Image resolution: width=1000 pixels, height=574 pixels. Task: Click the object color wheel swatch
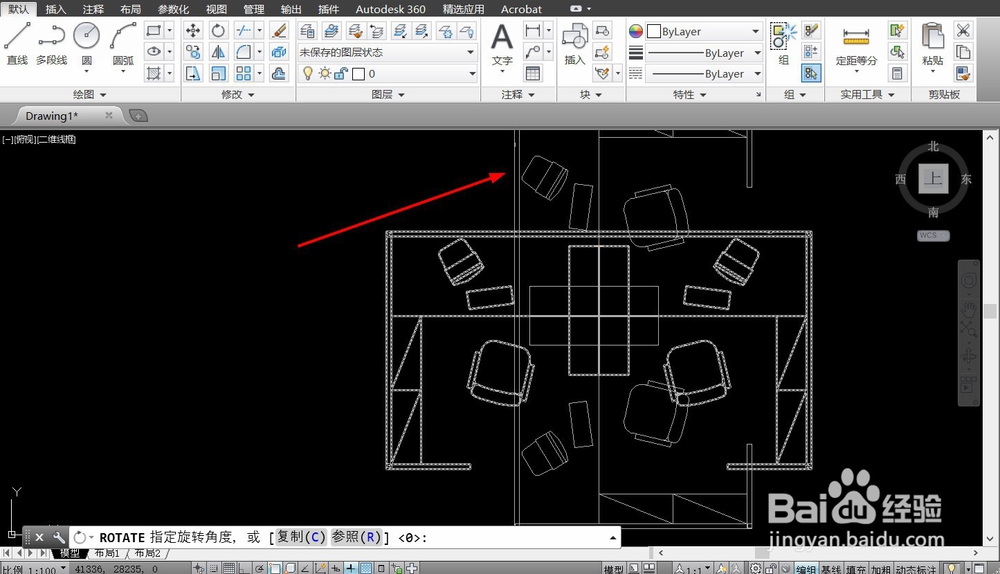[x=636, y=31]
